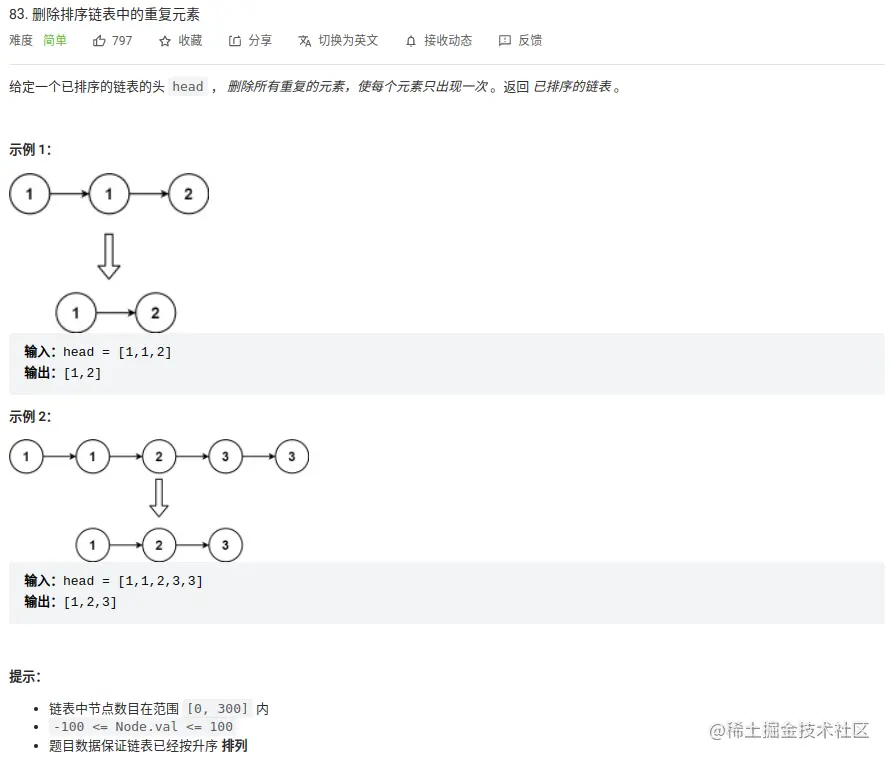Click the inline code 'head' in description
The width and height of the screenshot is (891, 762).
coord(188,87)
